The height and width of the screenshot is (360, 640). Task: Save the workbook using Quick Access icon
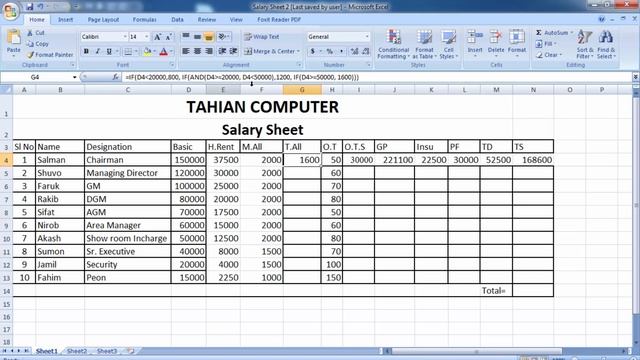point(29,7)
